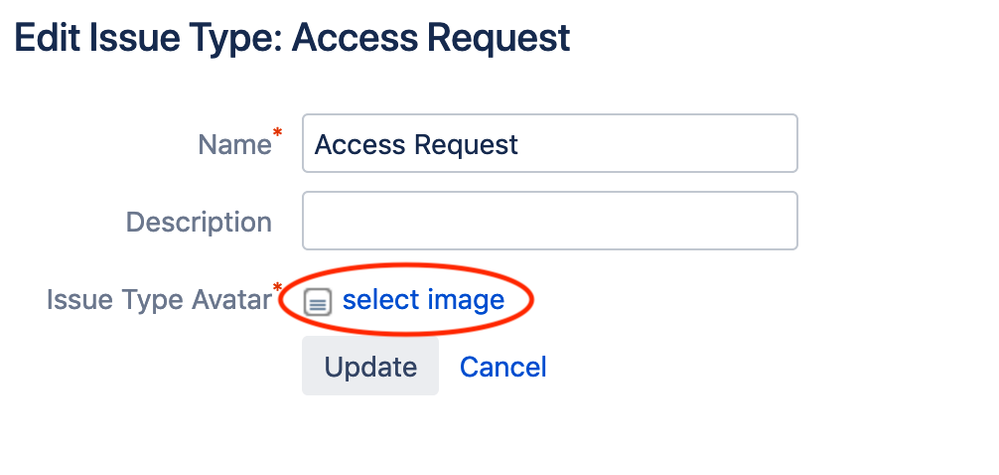Click the Edit Issue Type heading
Screen dimensions: 999x475
292,38
